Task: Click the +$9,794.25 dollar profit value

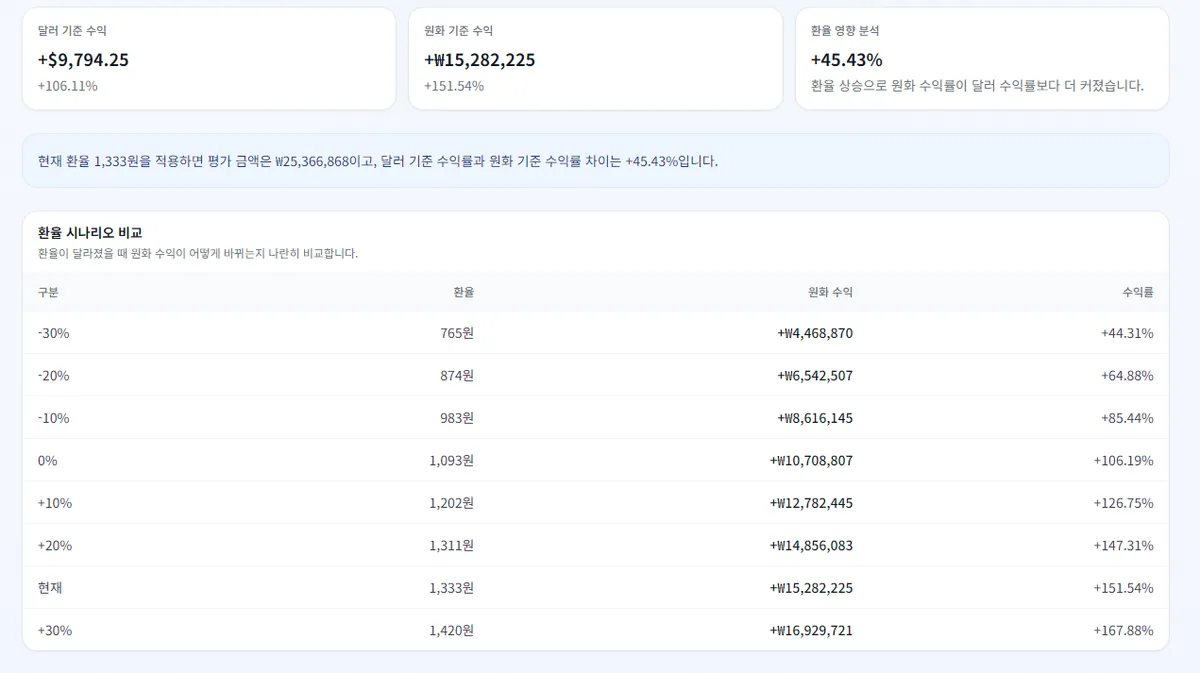Action: point(83,60)
